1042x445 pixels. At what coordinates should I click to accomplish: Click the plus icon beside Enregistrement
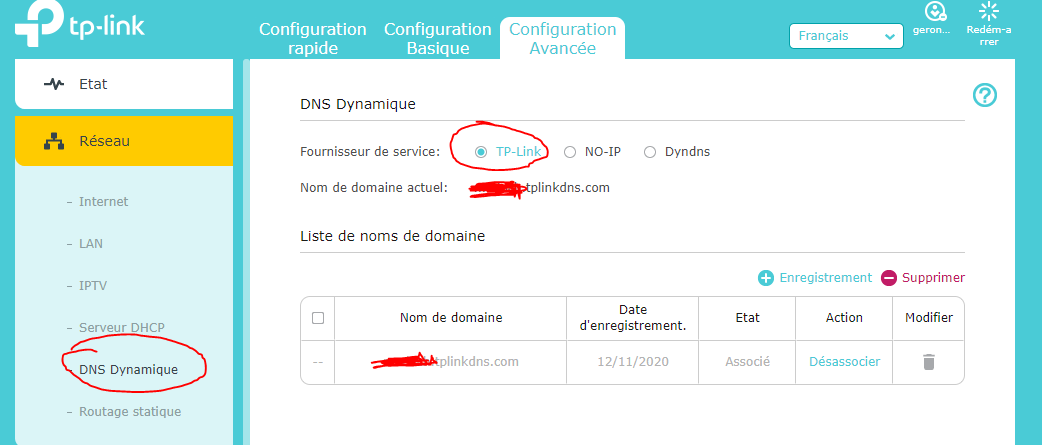(x=766, y=278)
